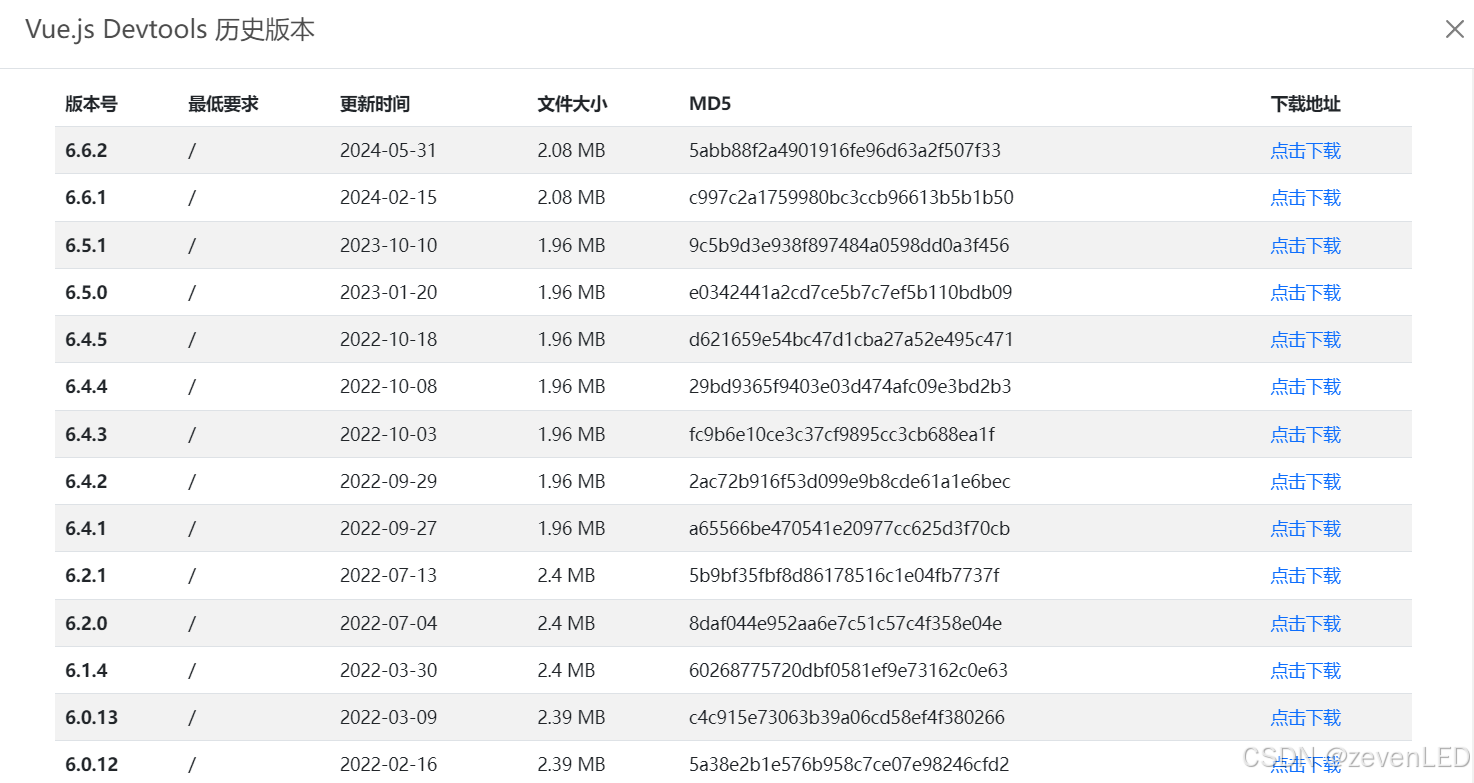Click the date 2022-07-13

(388, 576)
